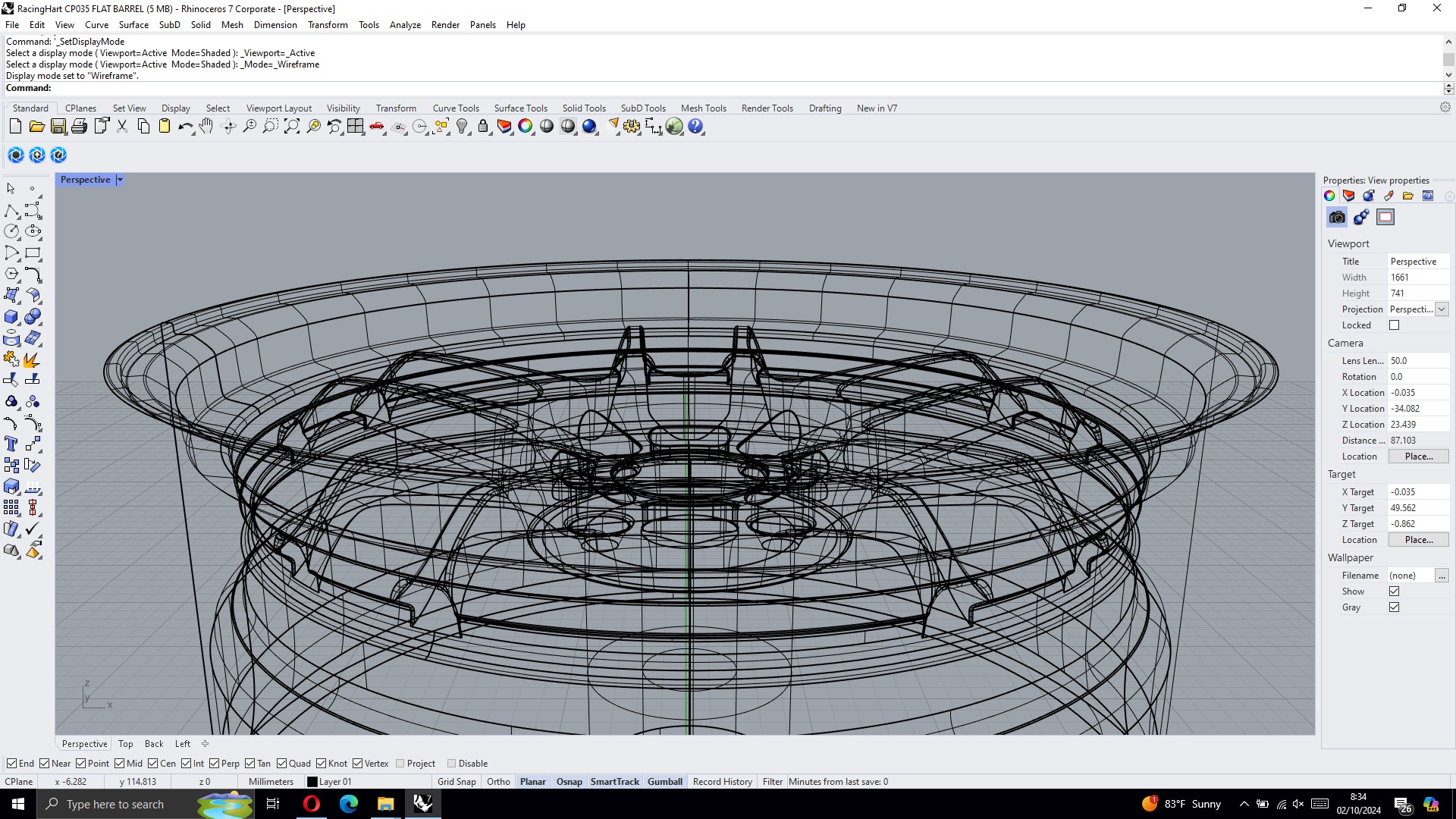Open the four-viewport layout icon

(356, 127)
